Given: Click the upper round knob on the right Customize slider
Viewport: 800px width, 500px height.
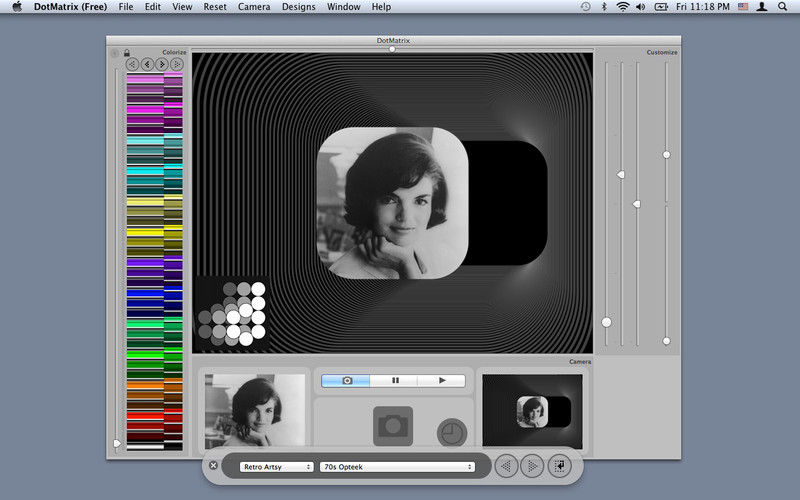Looking at the screenshot, I should 666,155.
